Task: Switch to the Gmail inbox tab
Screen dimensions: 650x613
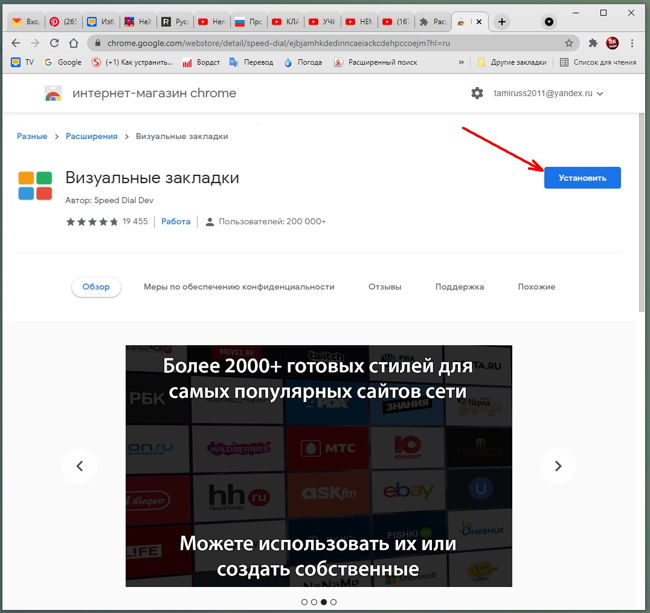Action: pos(26,22)
